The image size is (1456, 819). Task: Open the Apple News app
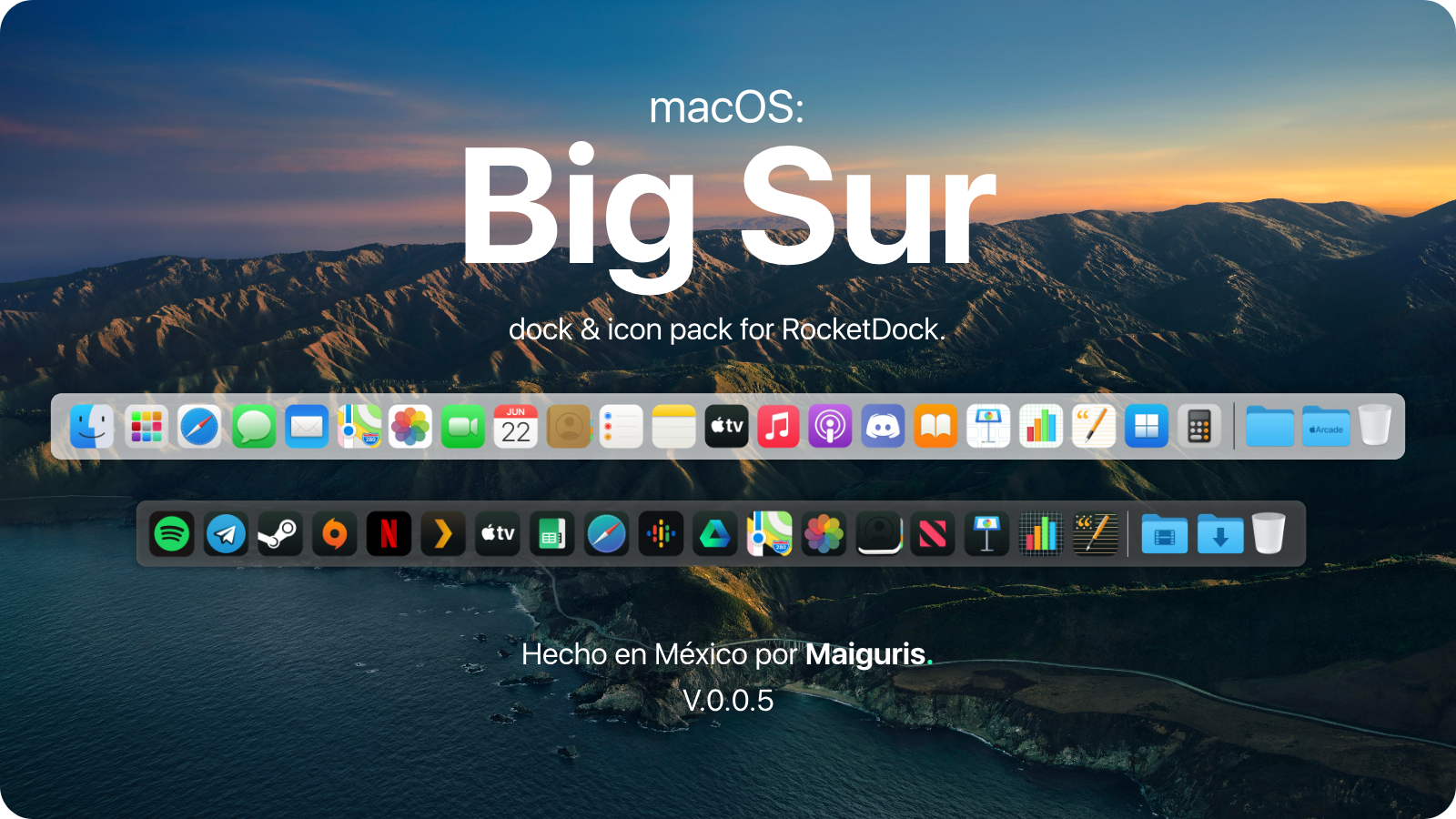click(x=933, y=533)
